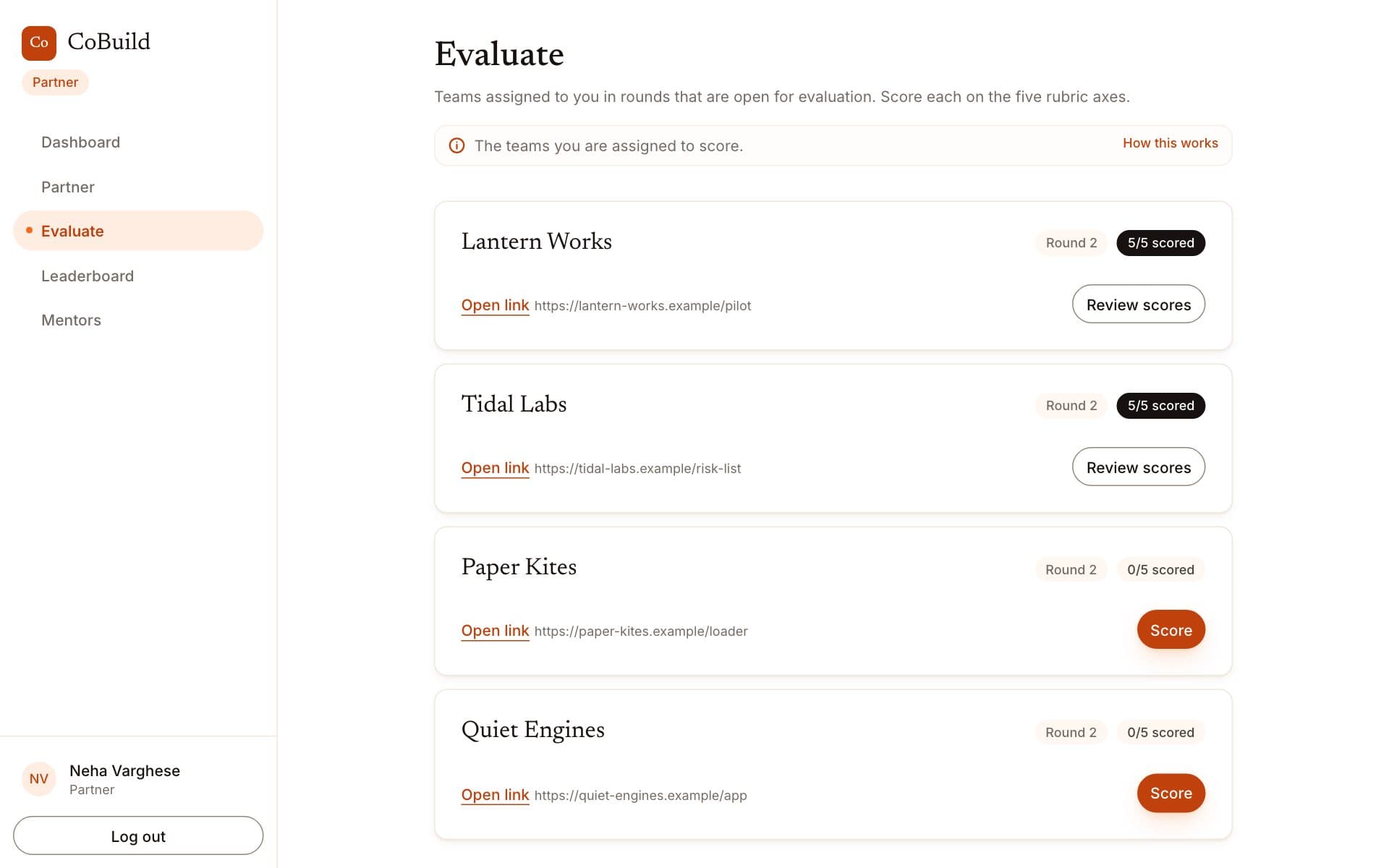Screen dimensions: 1389x868
Task: Click the How this works link
Action: (x=1170, y=143)
